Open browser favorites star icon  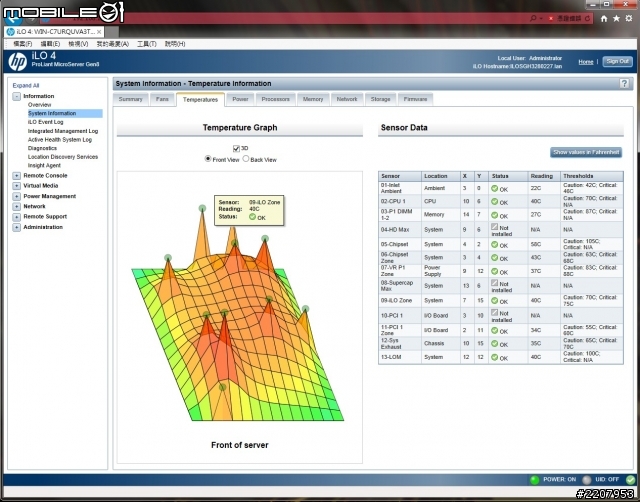(x=616, y=18)
